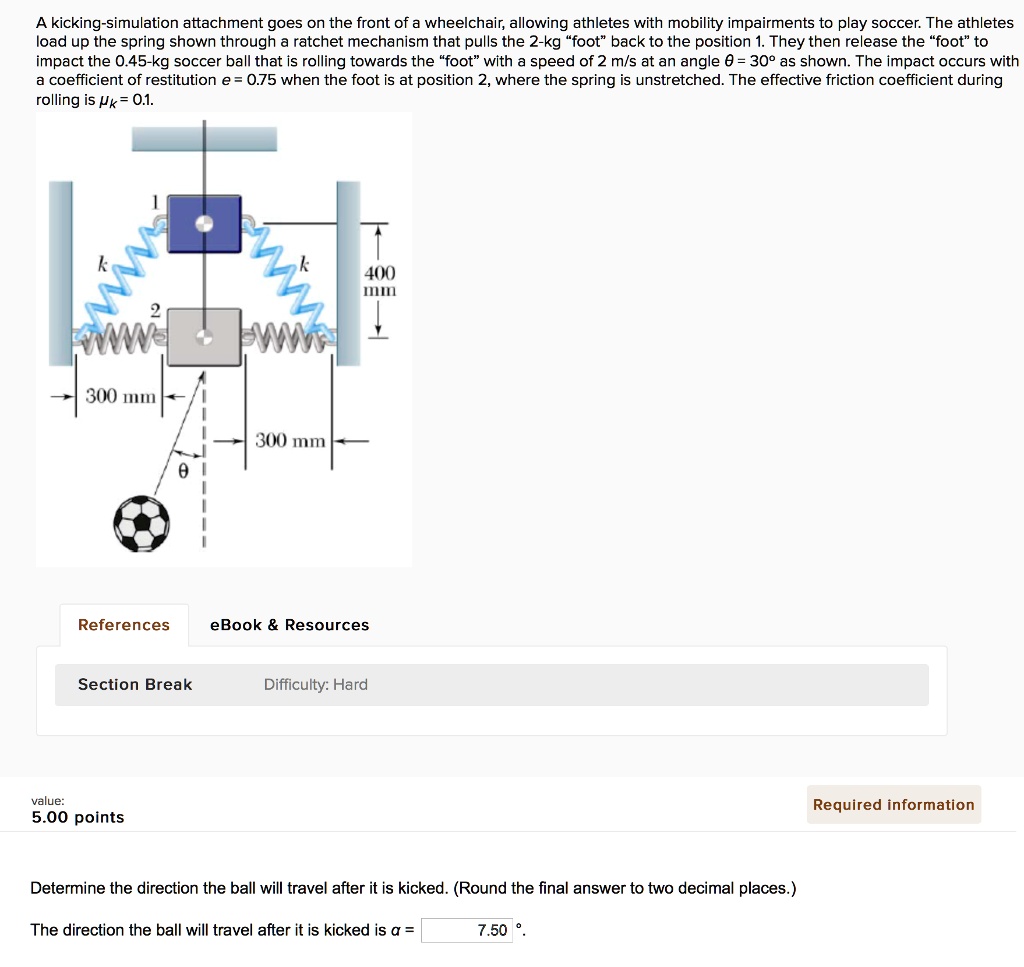
Task: Click the 400 mm dimension label
Action: click(x=380, y=282)
